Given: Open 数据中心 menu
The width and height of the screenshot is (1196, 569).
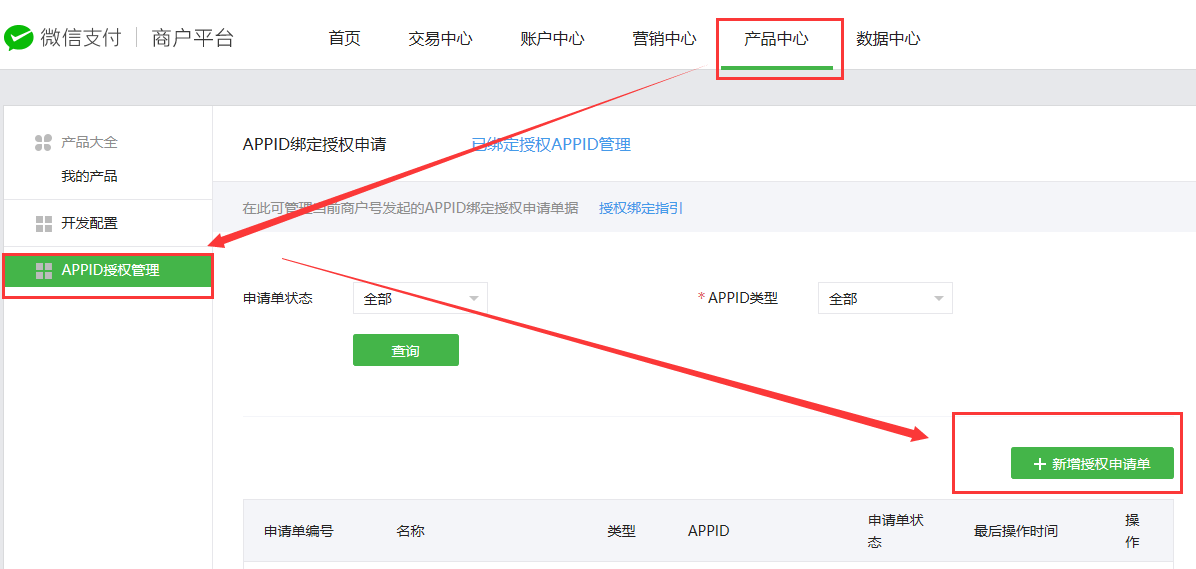Looking at the screenshot, I should [888, 39].
